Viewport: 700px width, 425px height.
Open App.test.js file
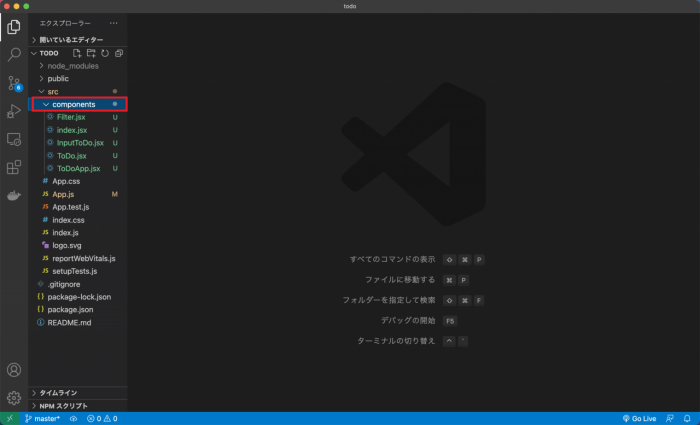click(78, 207)
